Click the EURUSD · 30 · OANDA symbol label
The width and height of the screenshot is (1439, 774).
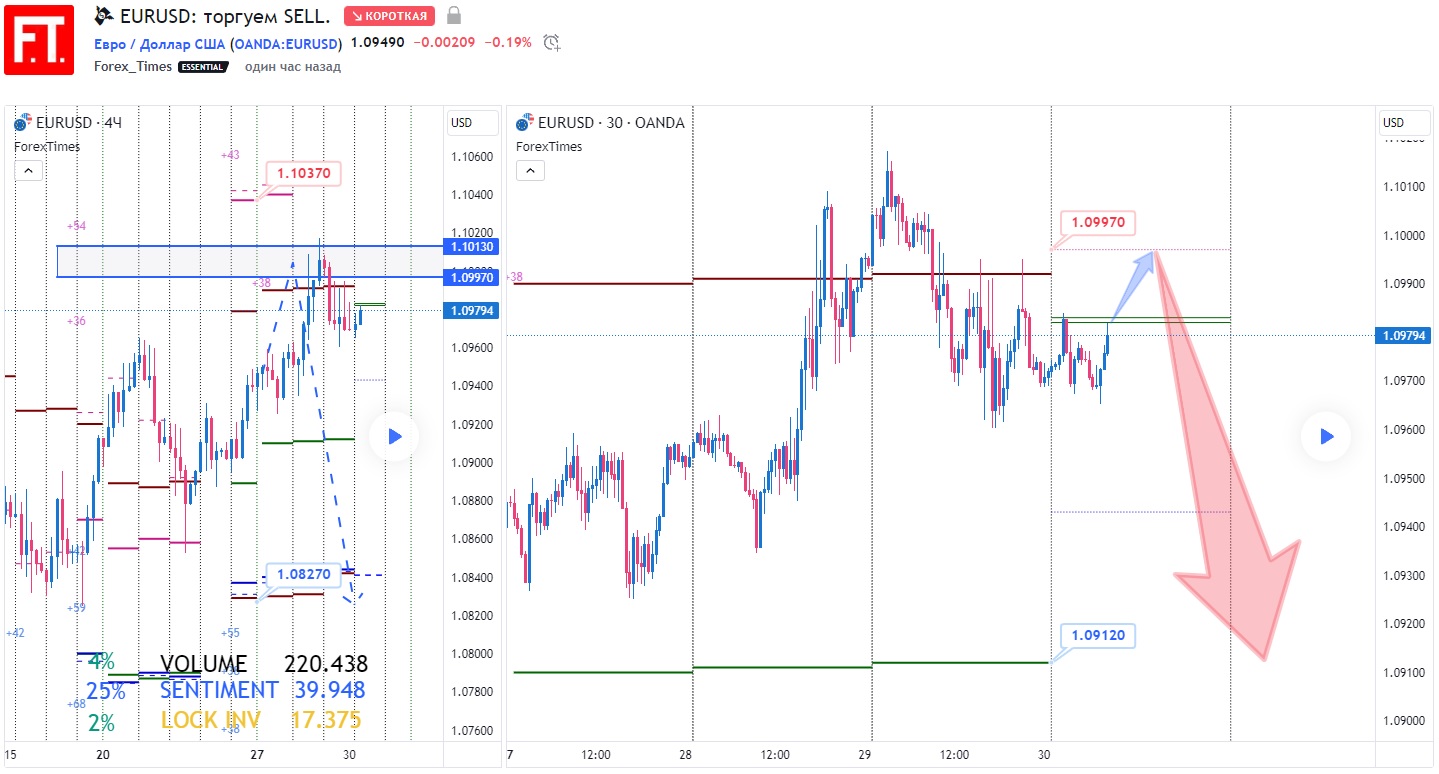coord(611,123)
